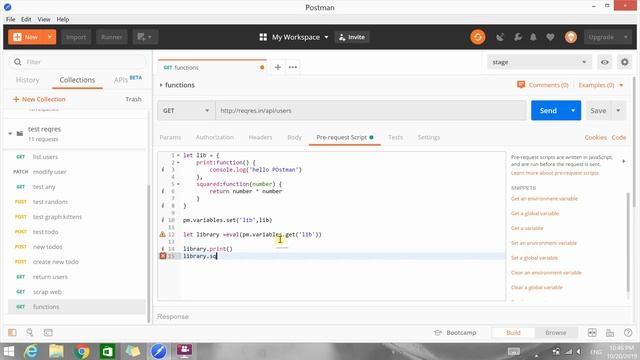Click the error marker on line 15
This screenshot has height=360, width=640.
[x=163, y=256]
